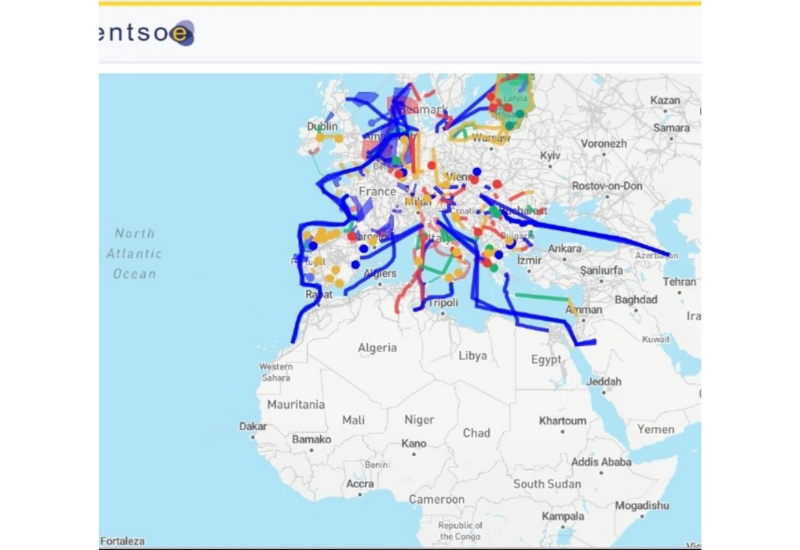Click the Baghdad city label
Screen dimensions: 800x550
tap(636, 300)
